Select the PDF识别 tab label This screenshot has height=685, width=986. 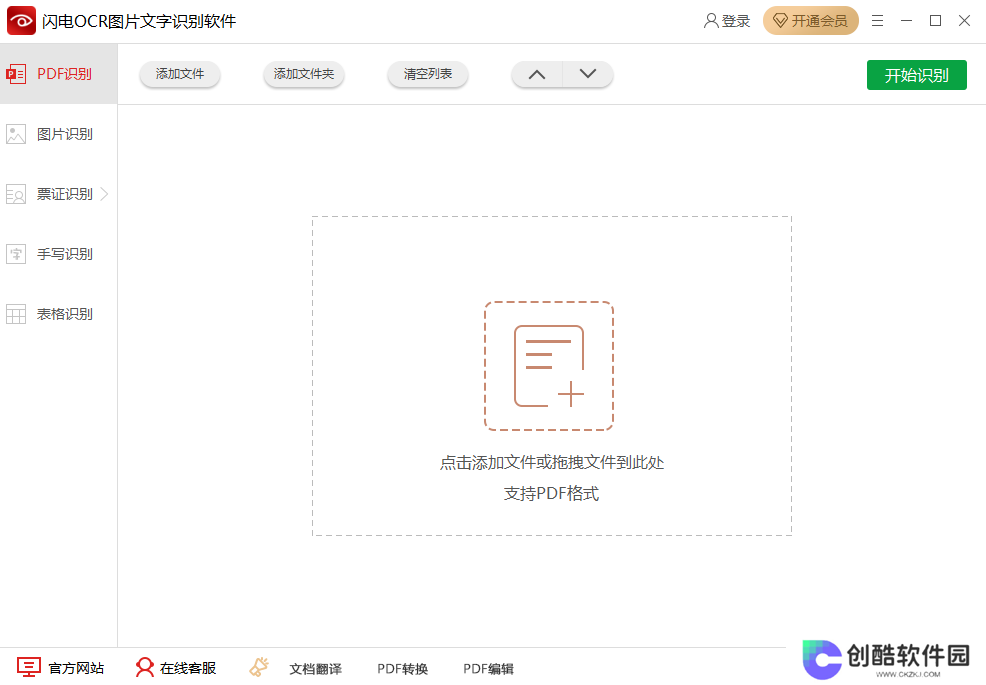tap(64, 74)
